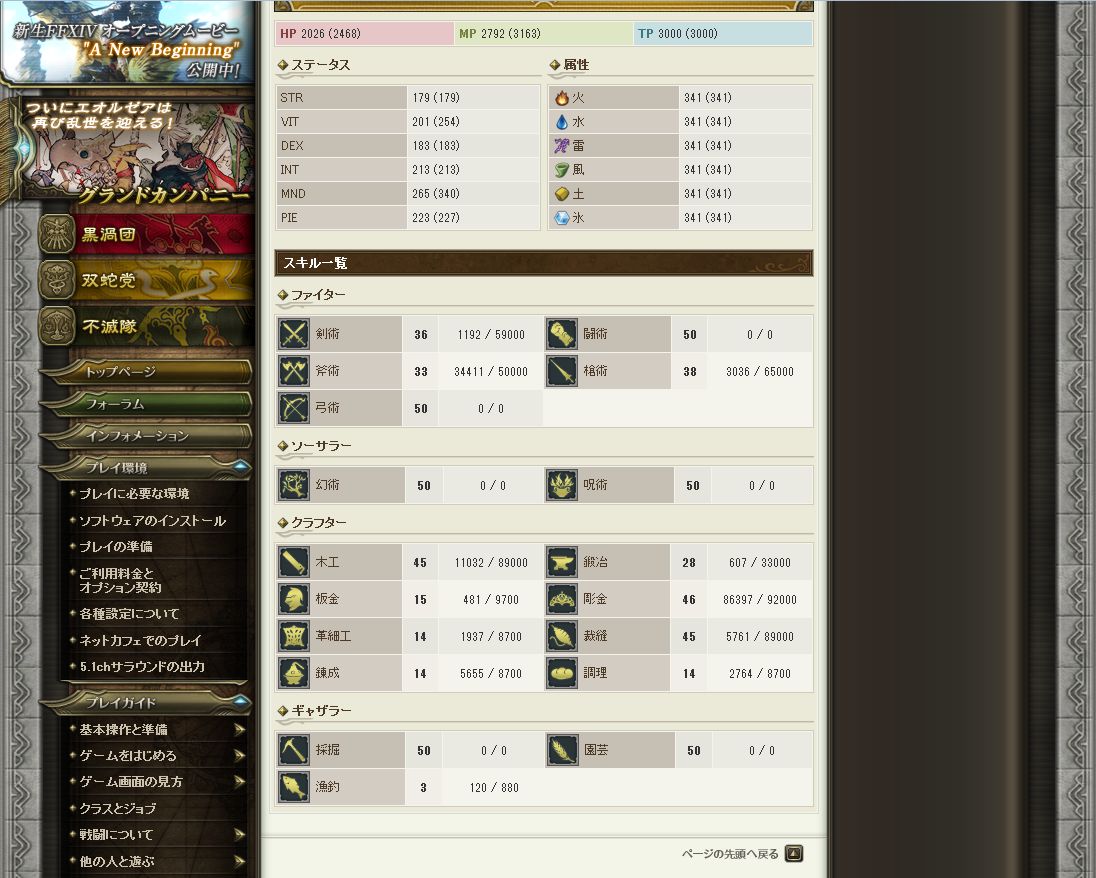Expand the 戦闘について submenu arrow

click(x=239, y=835)
